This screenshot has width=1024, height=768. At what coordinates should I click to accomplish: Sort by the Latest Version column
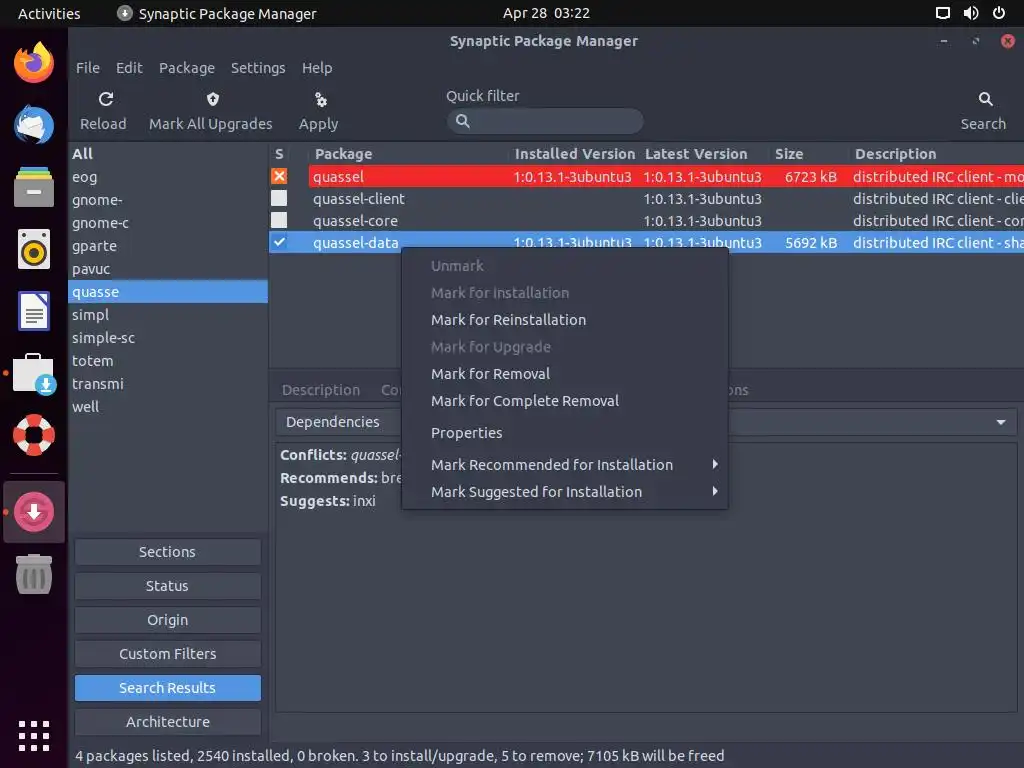click(x=696, y=154)
